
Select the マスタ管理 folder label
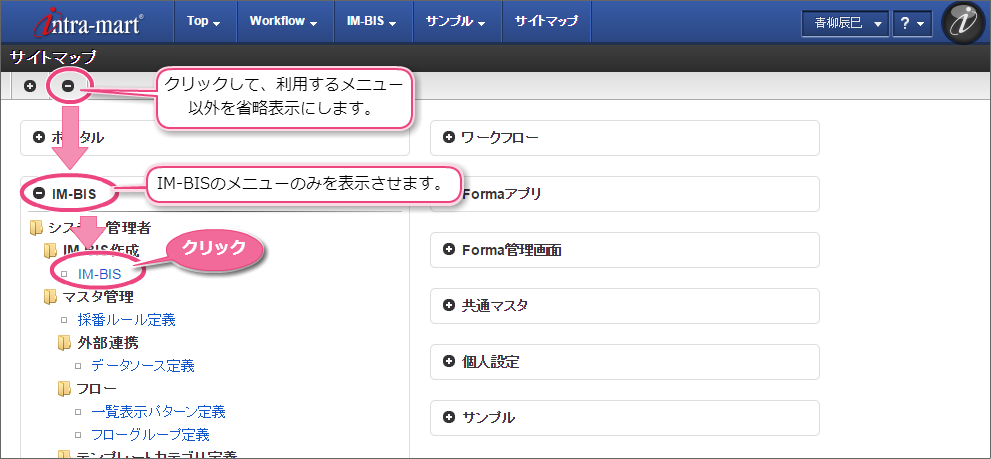98,297
